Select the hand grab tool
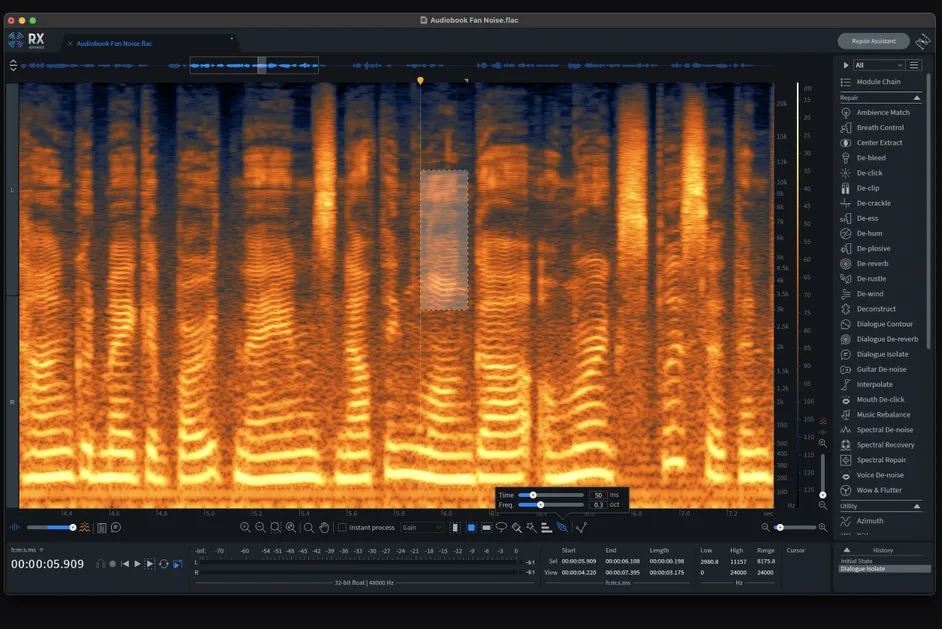Screen dimensions: 942x629 pyautogui.click(x=324, y=527)
